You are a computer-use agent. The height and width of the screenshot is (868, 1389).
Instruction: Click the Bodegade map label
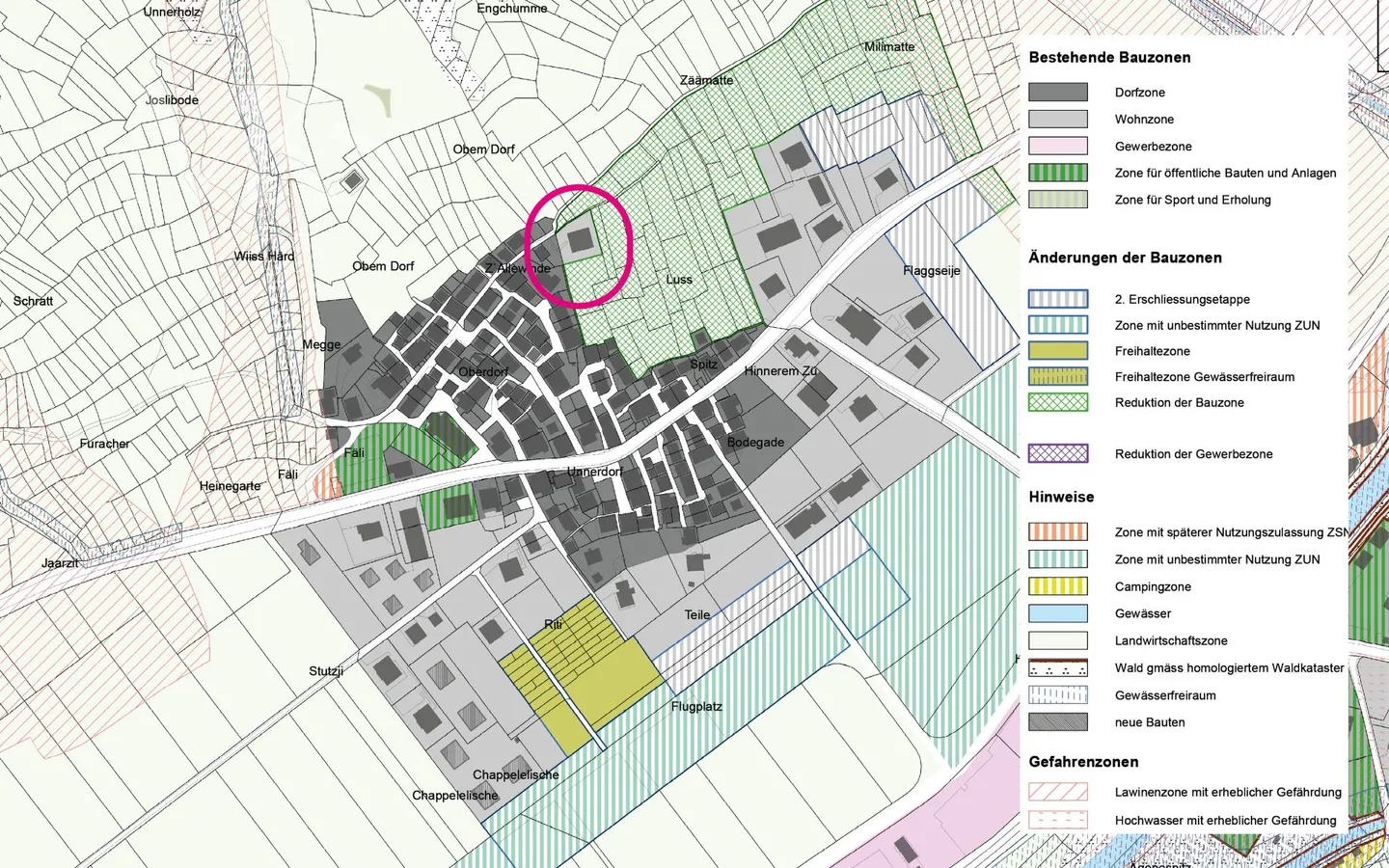pyautogui.click(x=755, y=443)
